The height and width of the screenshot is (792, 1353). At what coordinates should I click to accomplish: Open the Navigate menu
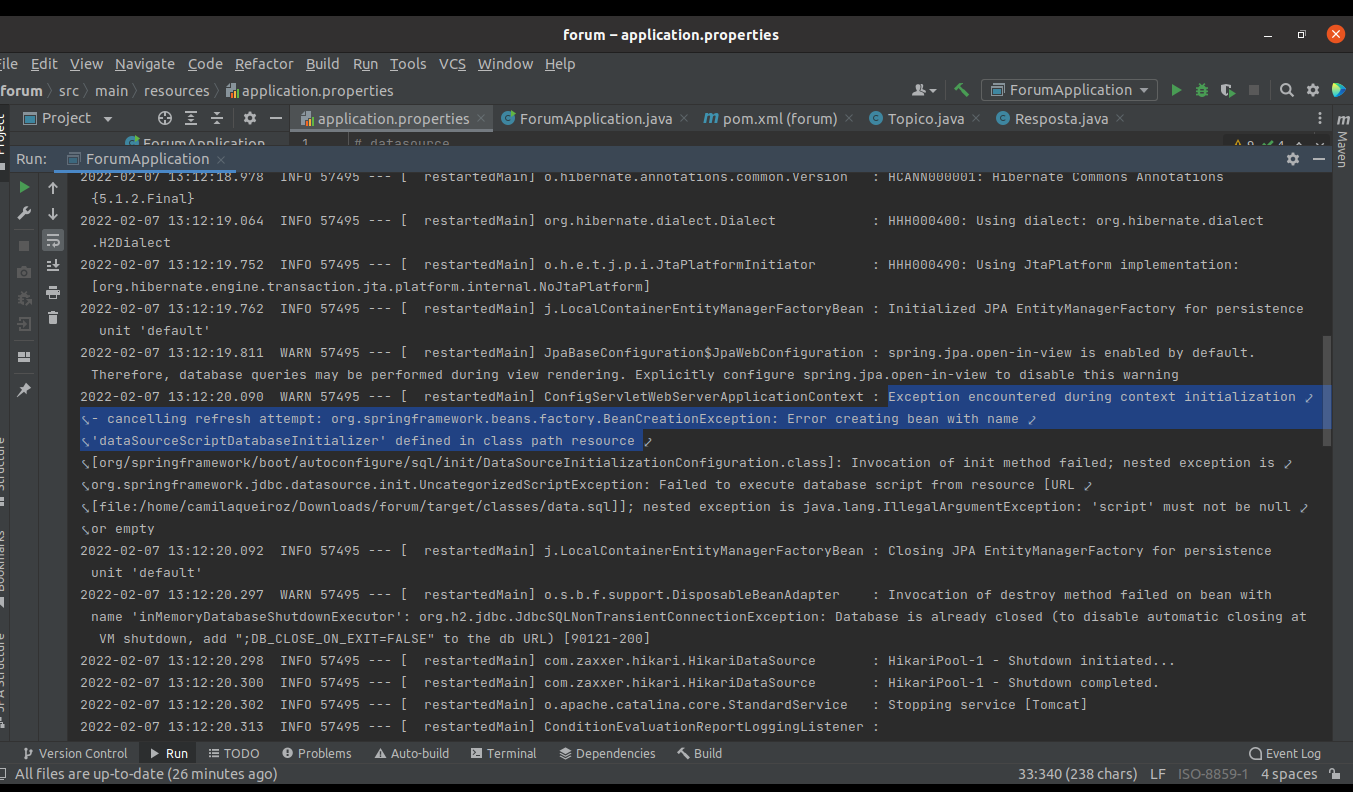click(x=145, y=64)
